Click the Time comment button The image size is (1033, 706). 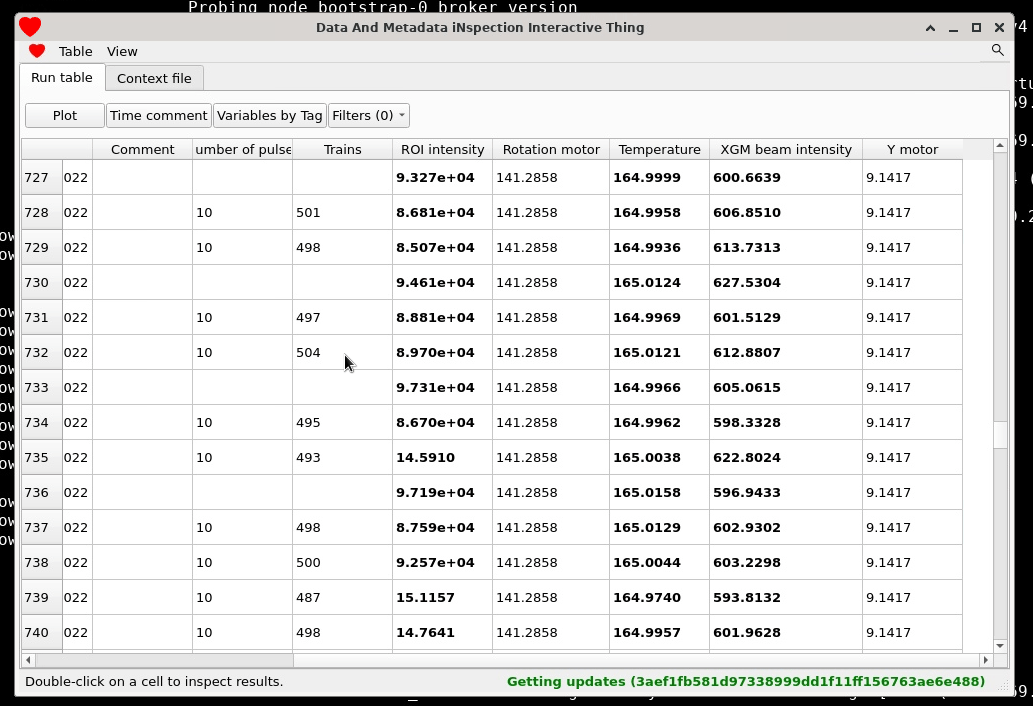[159, 115]
